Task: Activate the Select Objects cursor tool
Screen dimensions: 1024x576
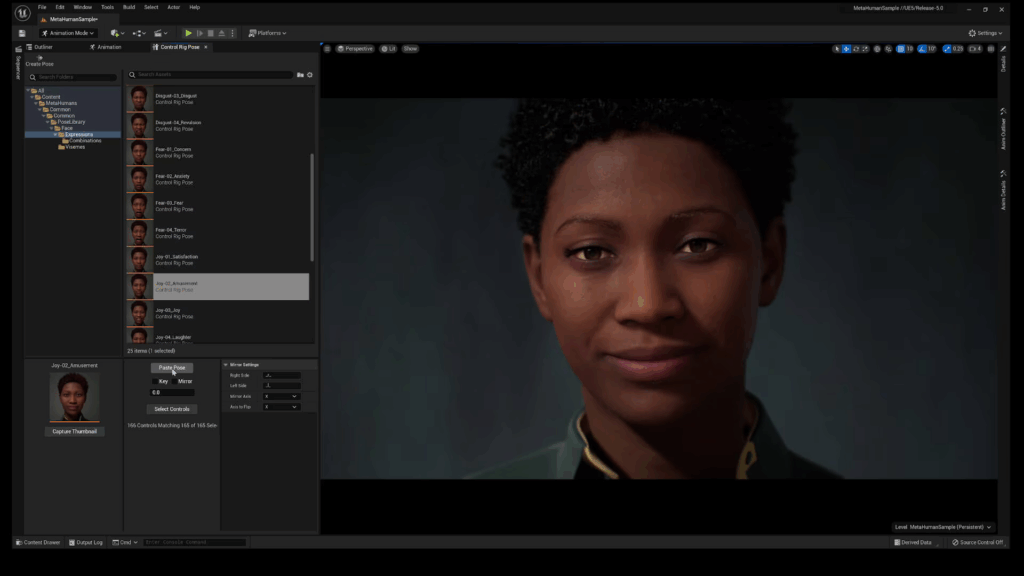Action: [x=837, y=48]
